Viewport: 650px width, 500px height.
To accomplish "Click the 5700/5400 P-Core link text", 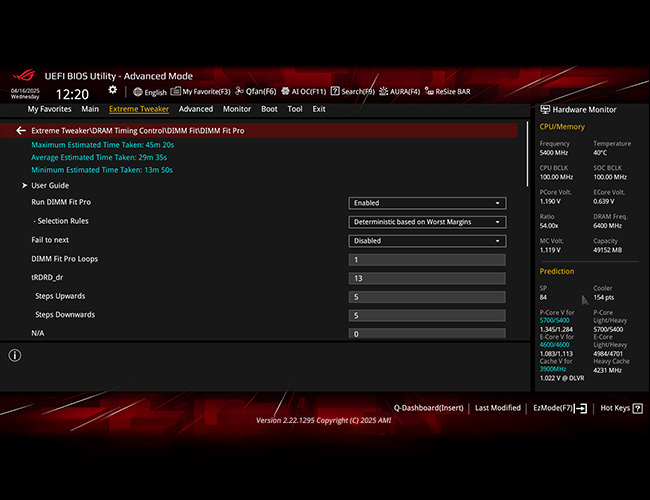I will (554, 320).
